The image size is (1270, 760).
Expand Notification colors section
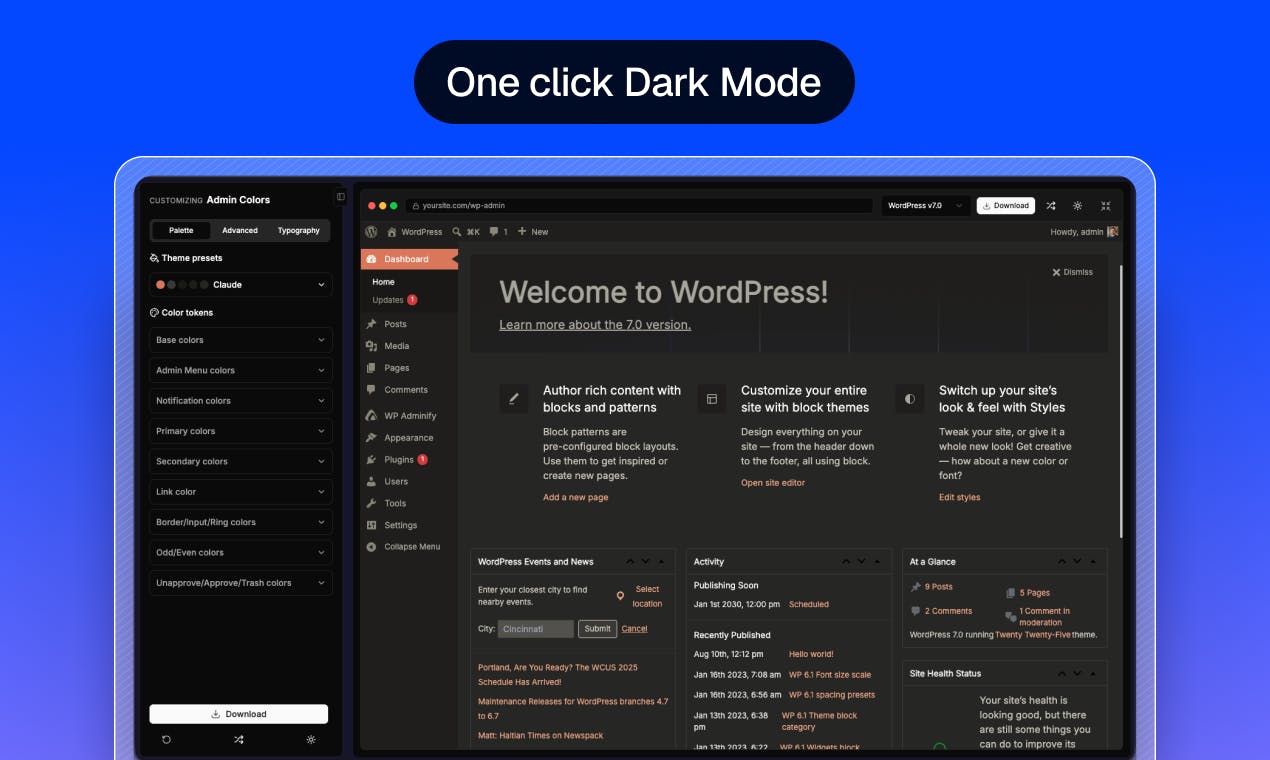point(241,400)
